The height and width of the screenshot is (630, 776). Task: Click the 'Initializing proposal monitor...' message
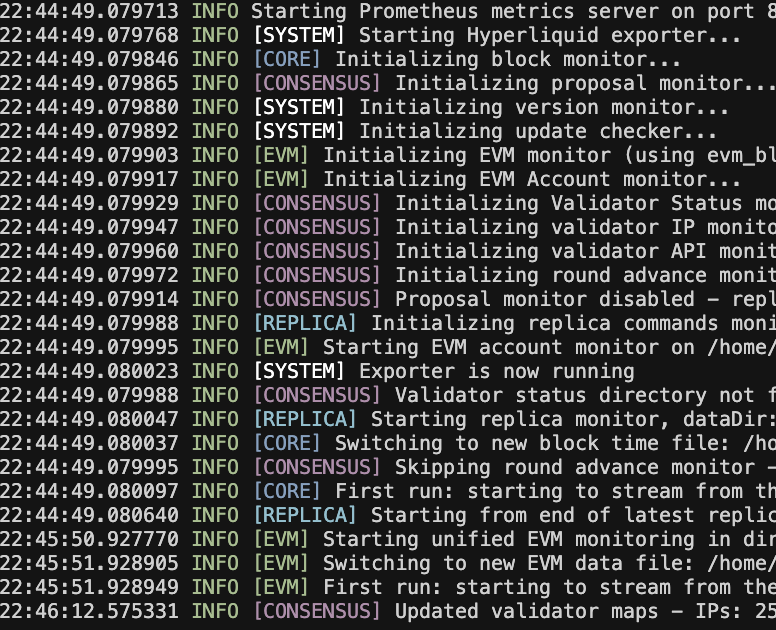point(585,84)
